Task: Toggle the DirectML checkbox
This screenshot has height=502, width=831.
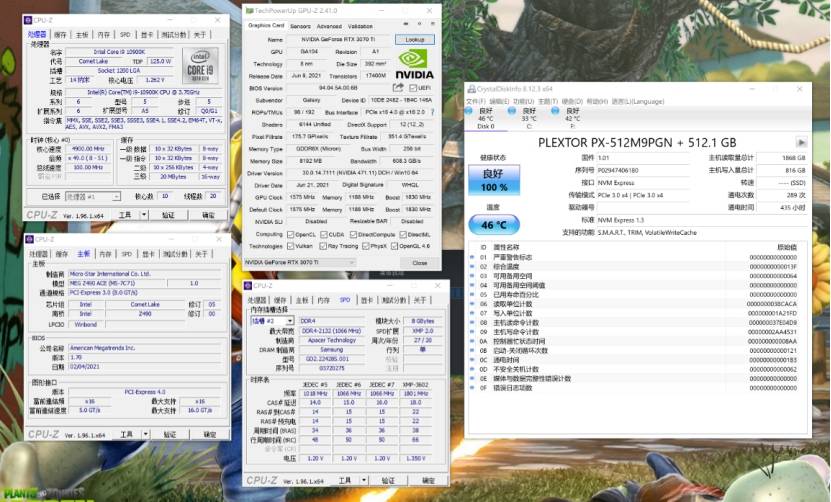Action: click(403, 234)
